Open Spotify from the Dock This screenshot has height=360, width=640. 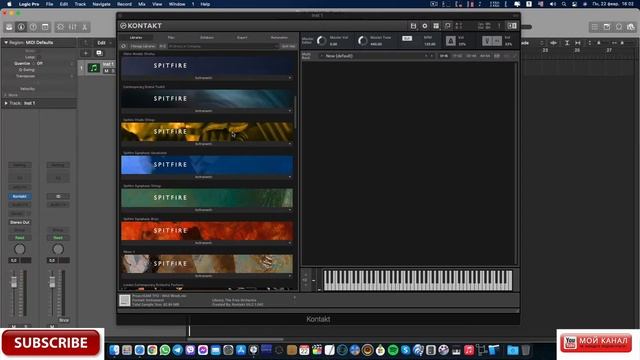coord(393,350)
